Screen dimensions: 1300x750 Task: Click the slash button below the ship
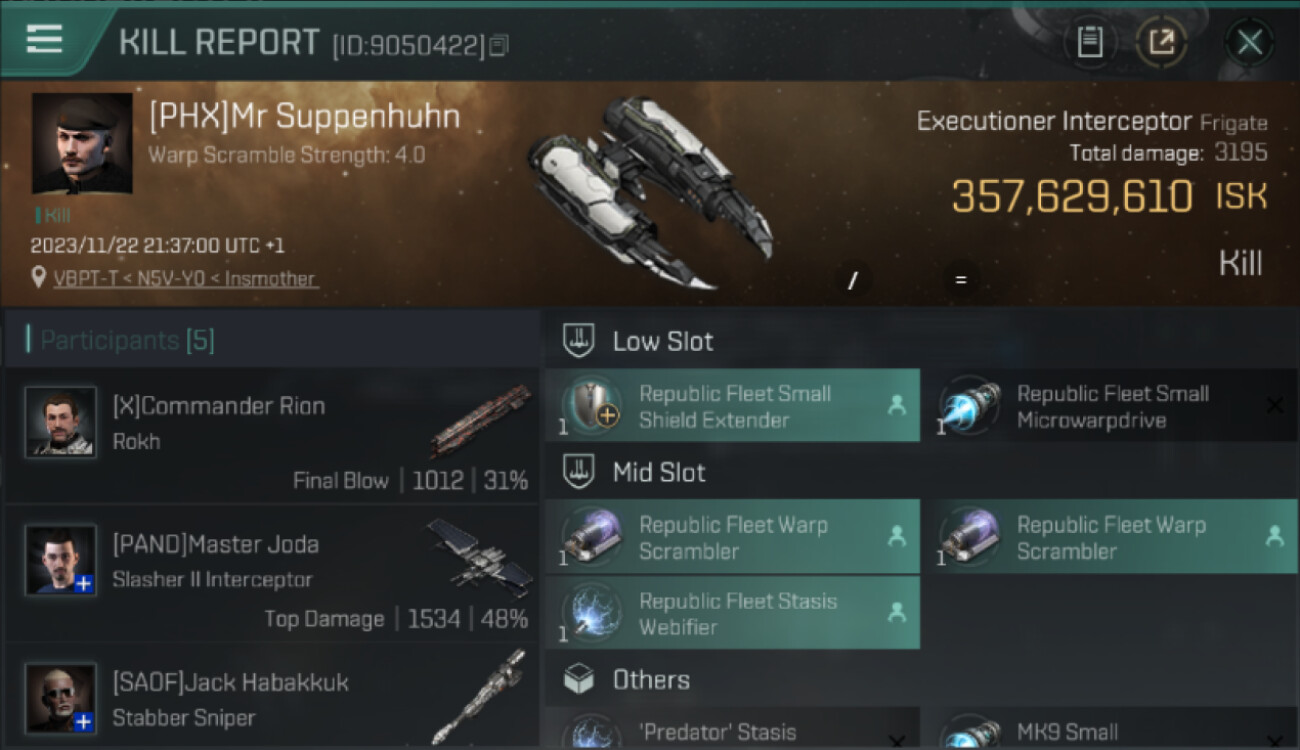853,281
